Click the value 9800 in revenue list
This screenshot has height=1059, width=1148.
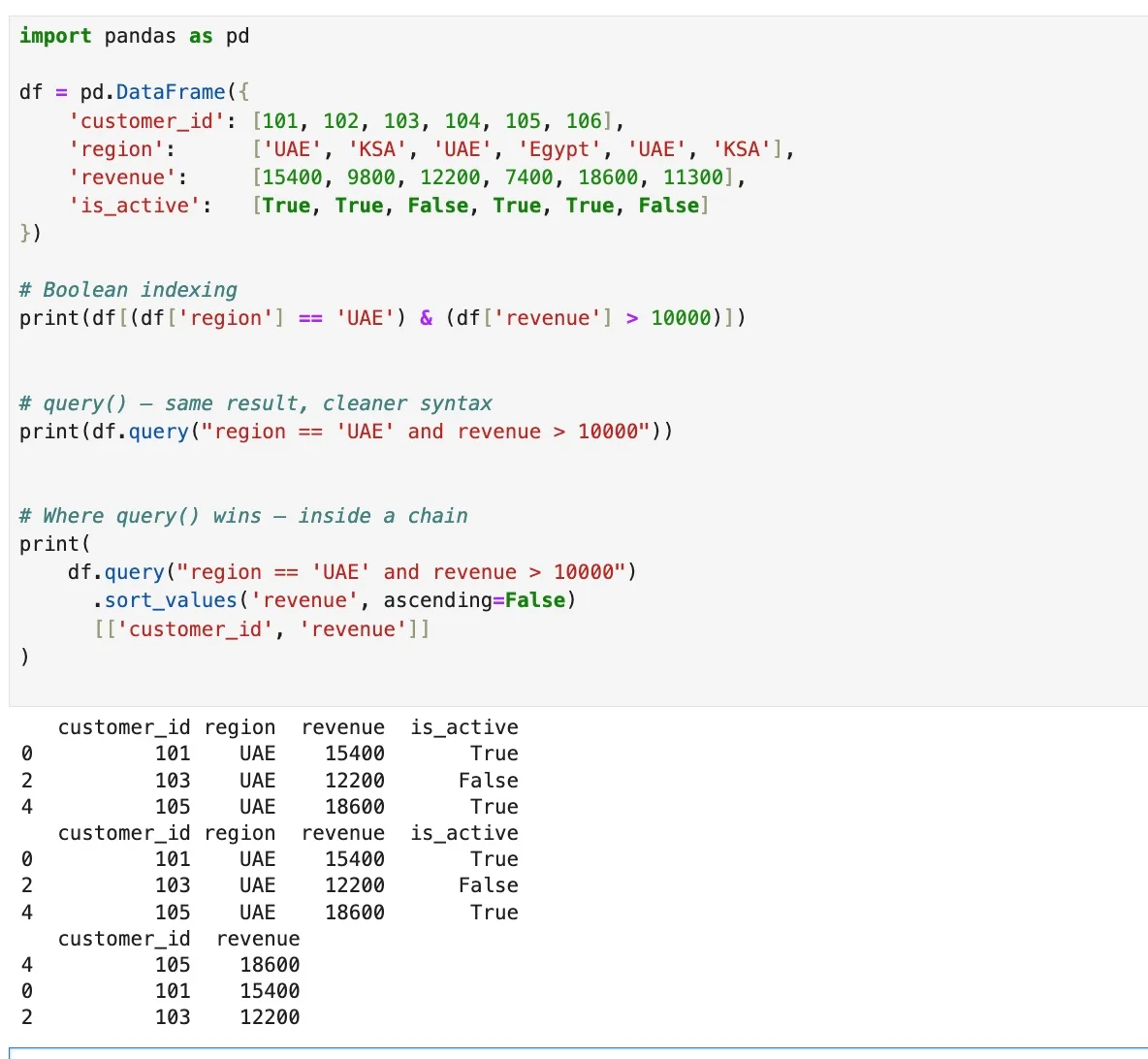coord(371,177)
